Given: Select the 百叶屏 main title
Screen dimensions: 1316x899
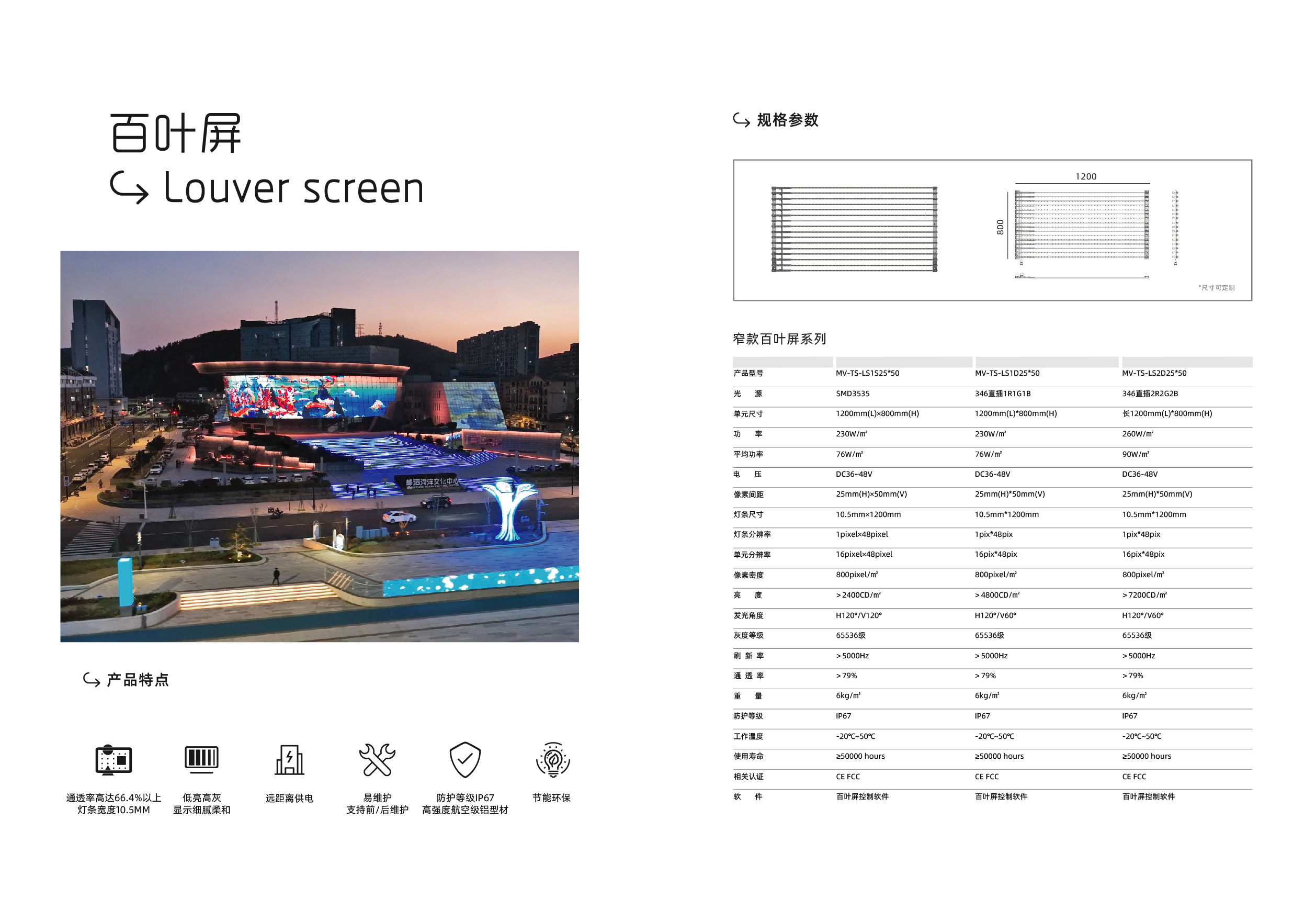Looking at the screenshot, I should [175, 133].
